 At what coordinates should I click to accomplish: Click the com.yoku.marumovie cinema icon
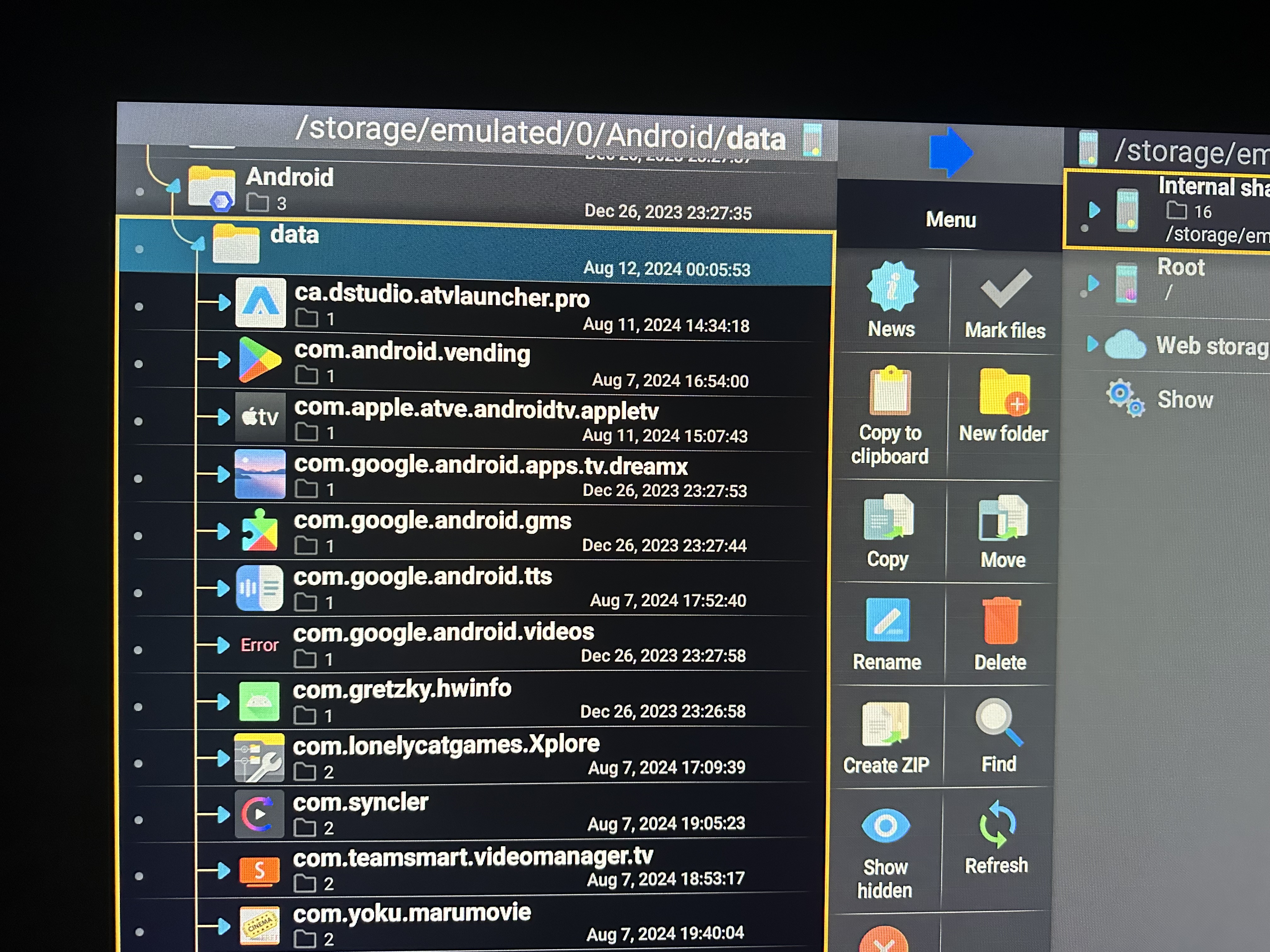pos(260,925)
